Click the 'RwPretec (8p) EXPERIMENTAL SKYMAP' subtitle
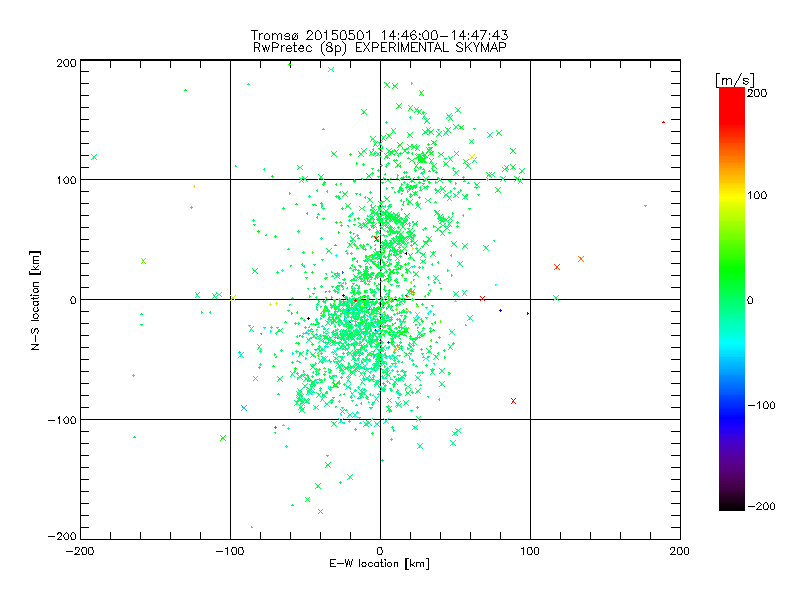This screenshot has width=800, height=600. [379, 47]
